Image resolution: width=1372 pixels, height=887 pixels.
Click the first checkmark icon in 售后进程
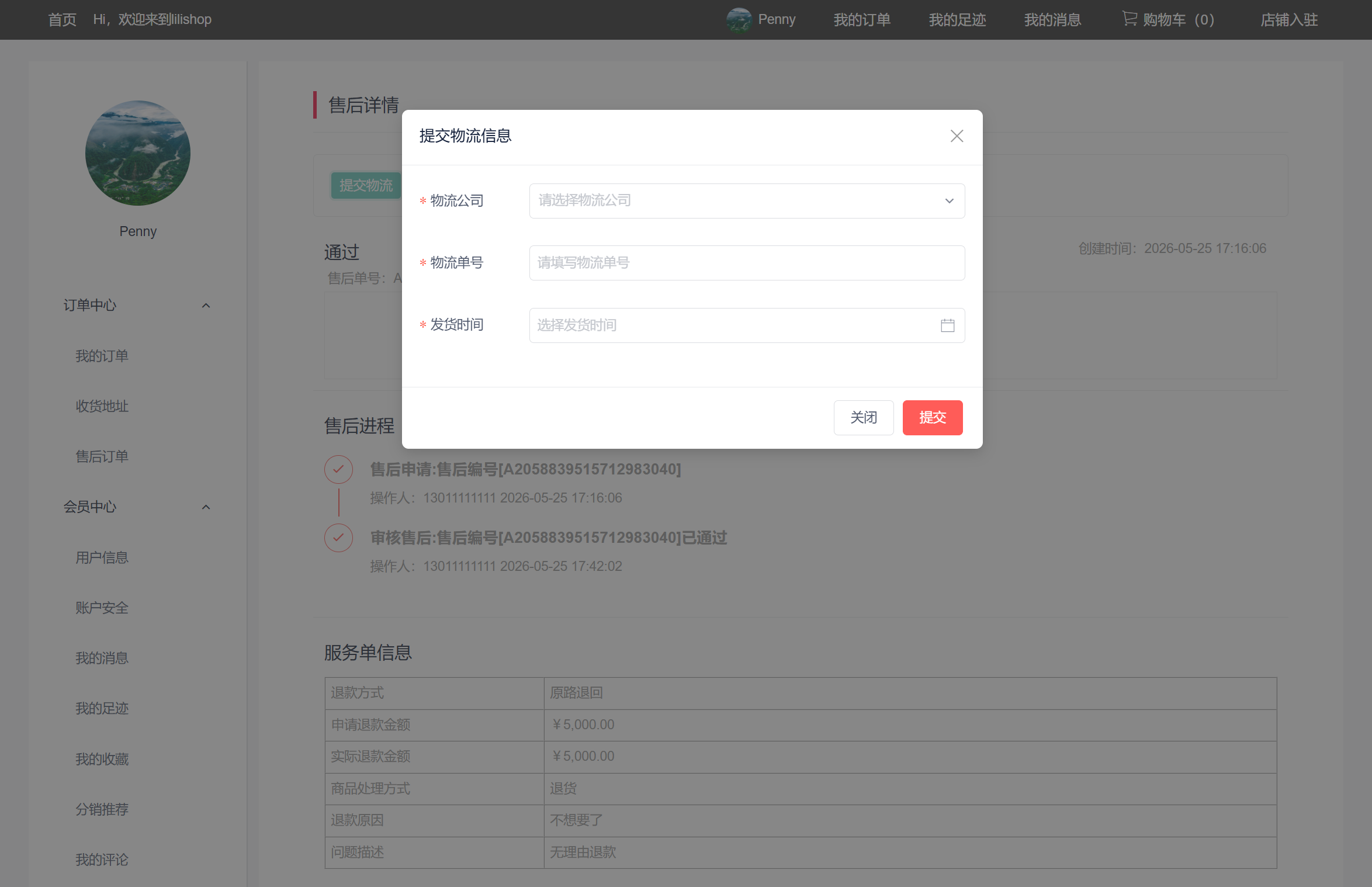coord(338,469)
